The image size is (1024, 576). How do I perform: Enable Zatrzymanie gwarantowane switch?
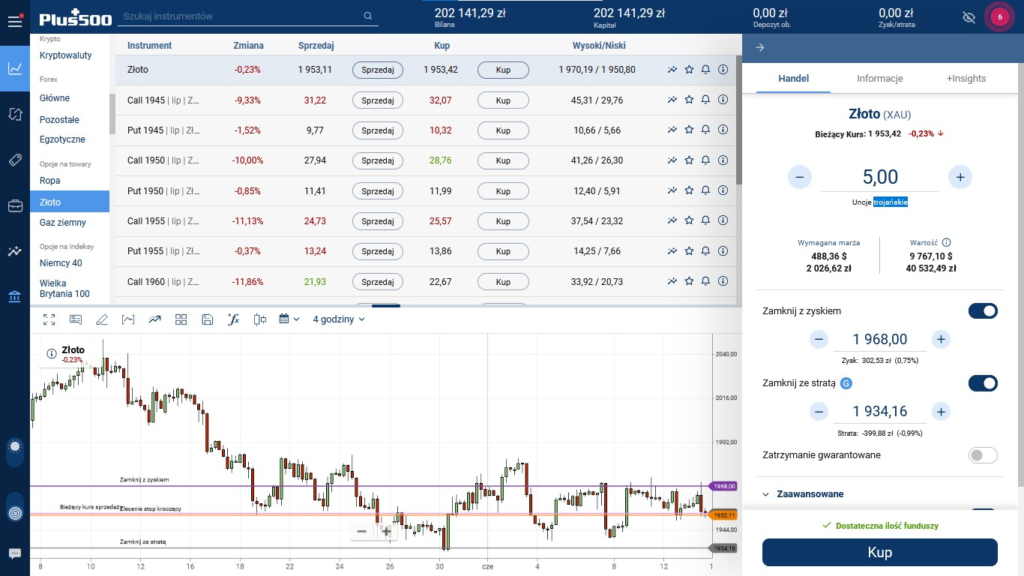[x=982, y=455]
